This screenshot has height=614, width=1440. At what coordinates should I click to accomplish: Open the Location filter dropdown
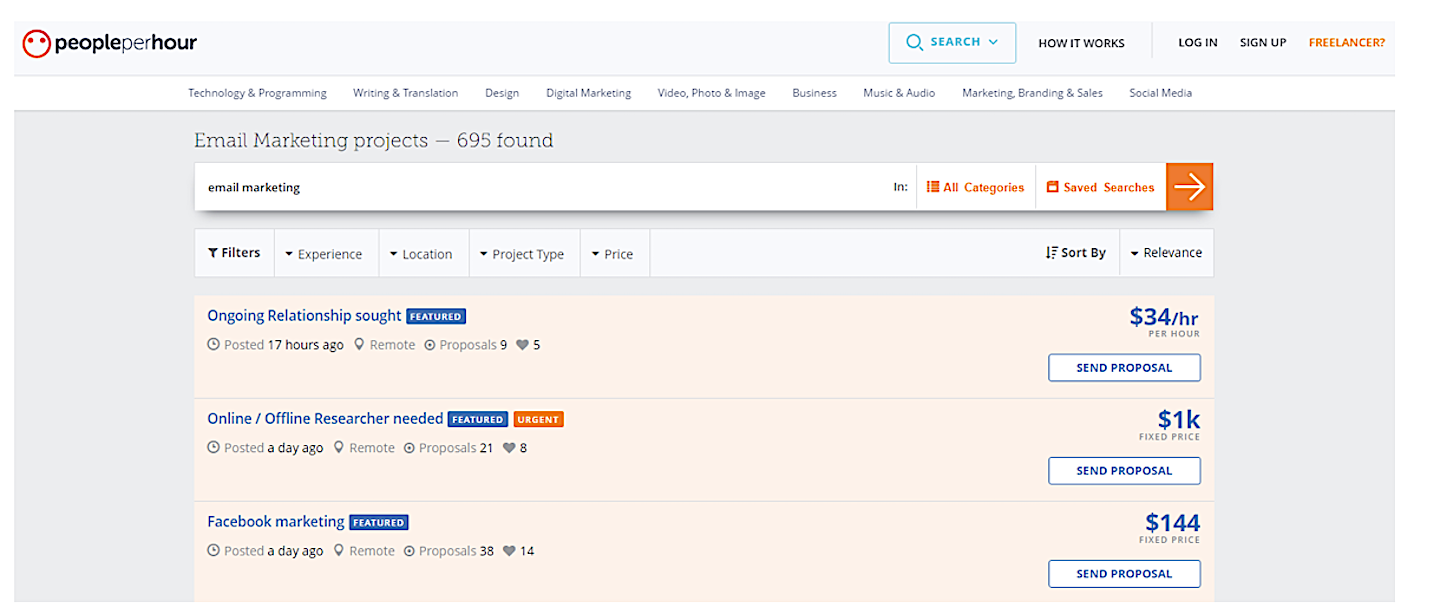[x=421, y=254]
